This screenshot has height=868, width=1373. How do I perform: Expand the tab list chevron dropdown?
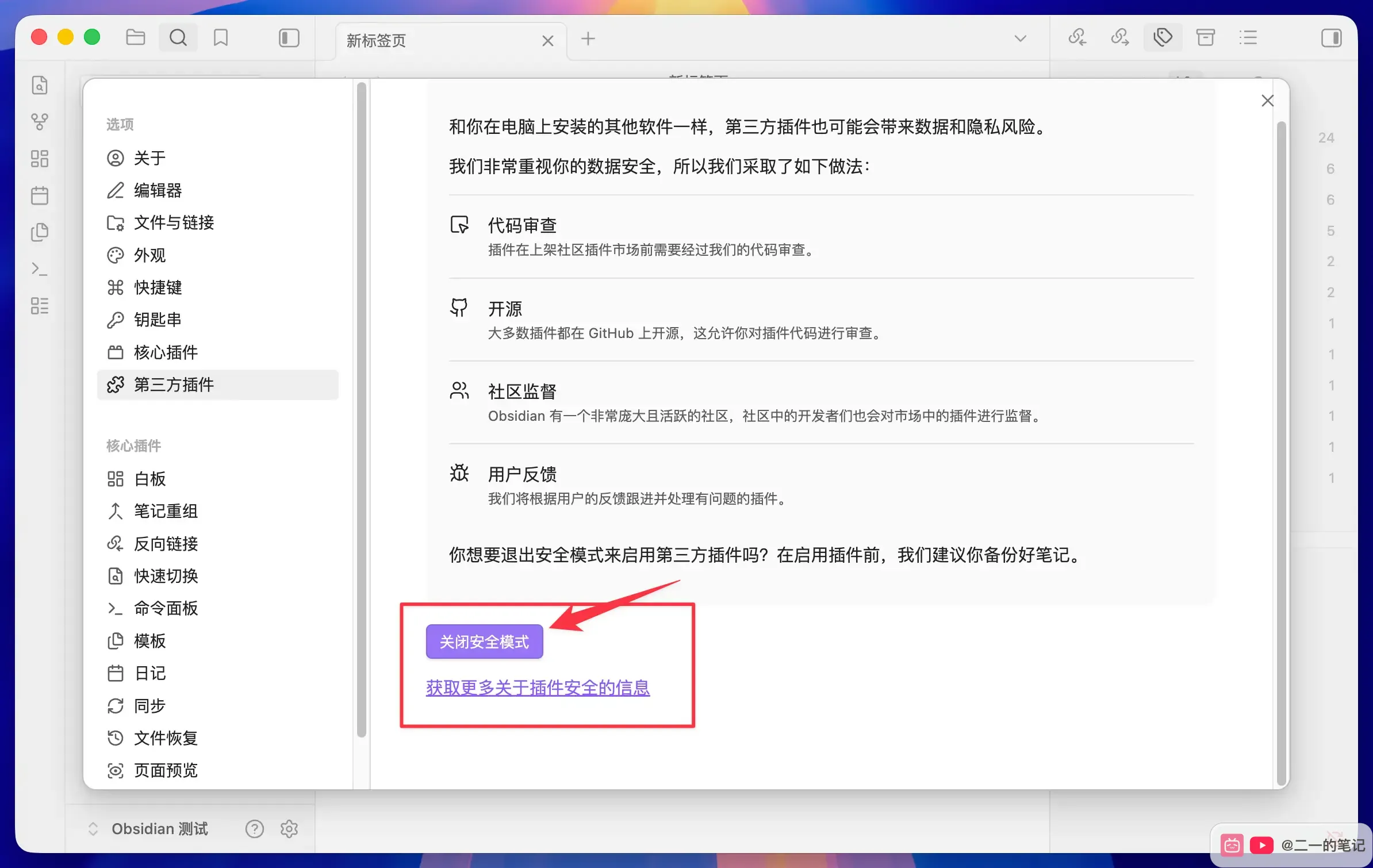(1021, 39)
